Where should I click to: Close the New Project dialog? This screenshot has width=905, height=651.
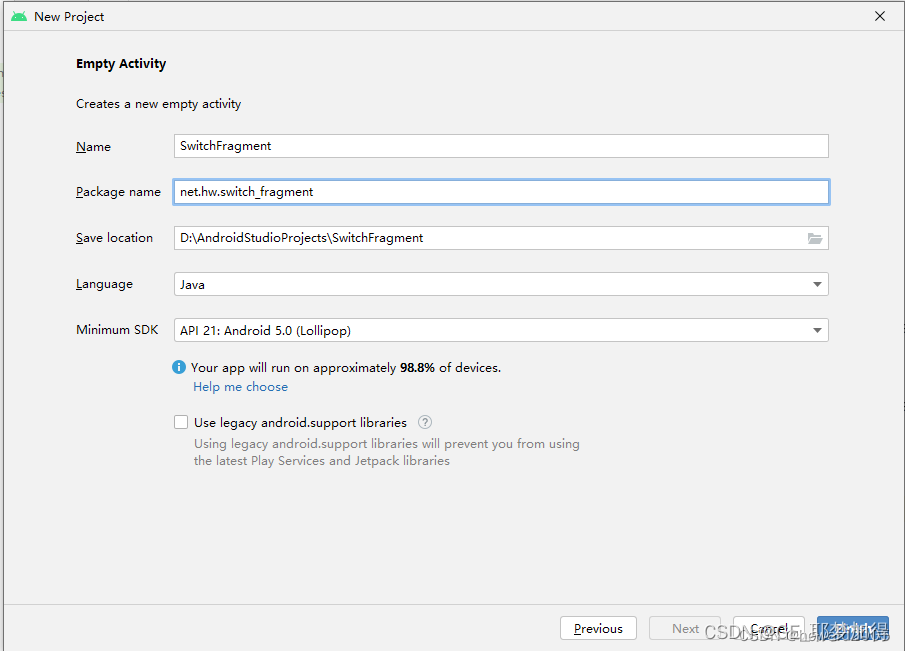[880, 16]
